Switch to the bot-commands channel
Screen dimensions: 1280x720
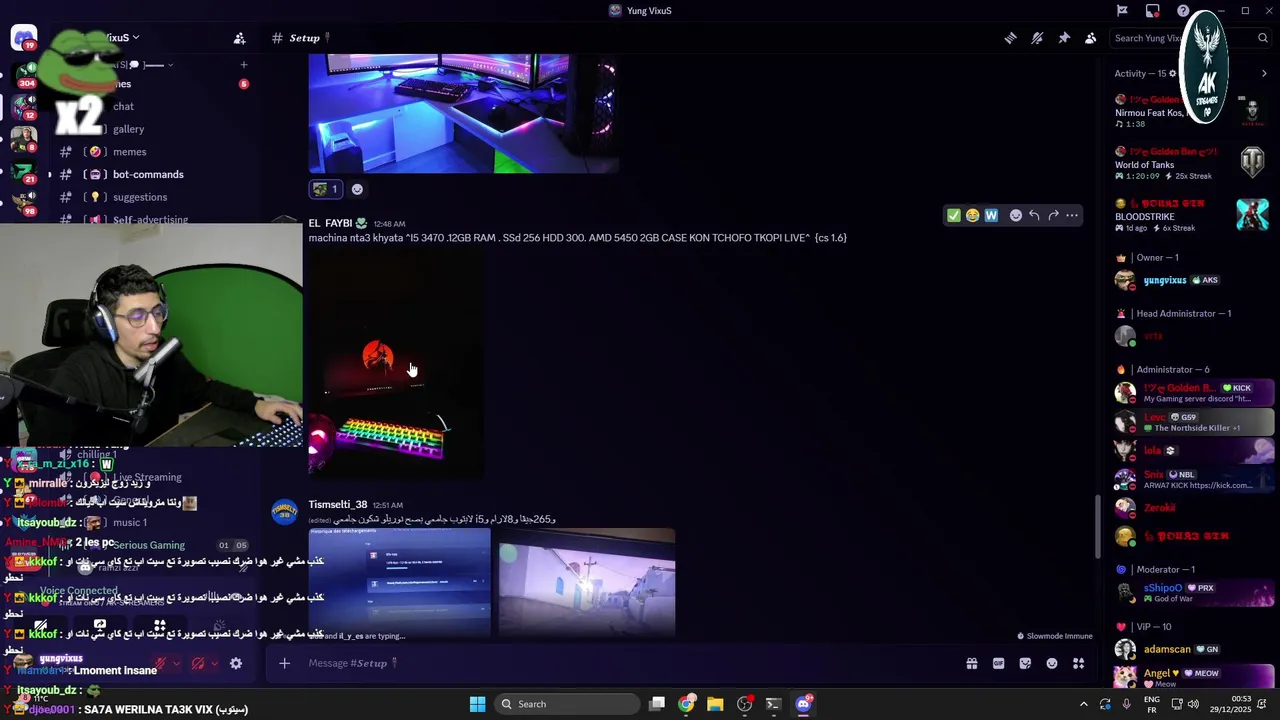point(150,174)
